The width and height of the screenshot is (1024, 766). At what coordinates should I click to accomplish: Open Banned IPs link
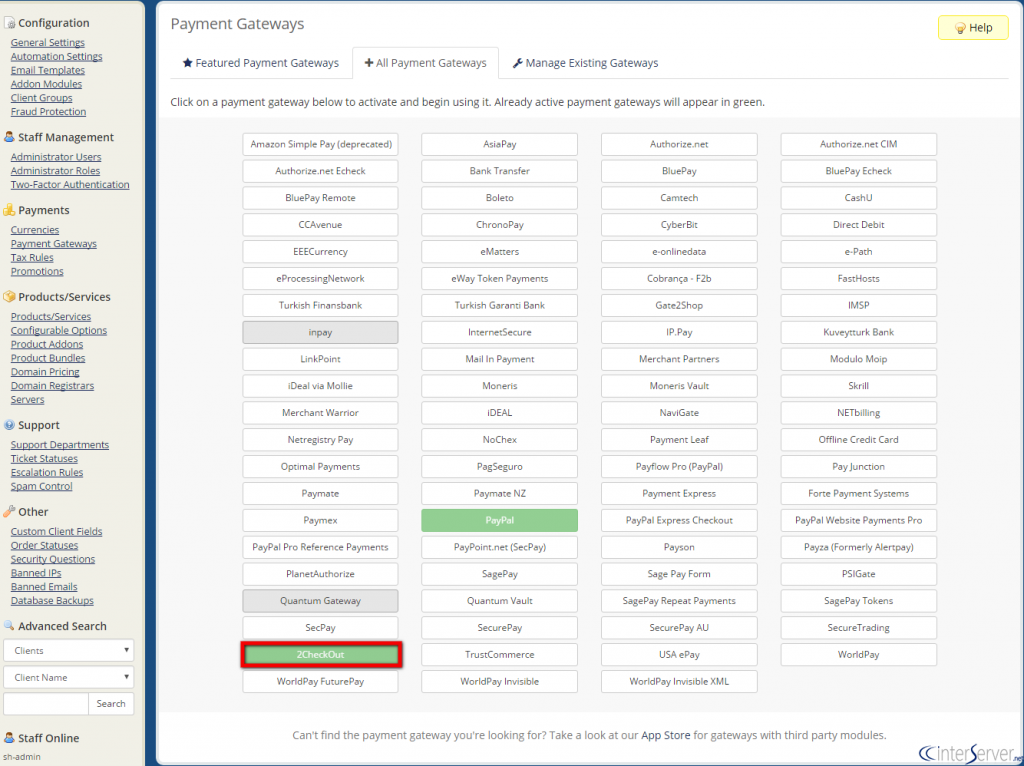36,573
